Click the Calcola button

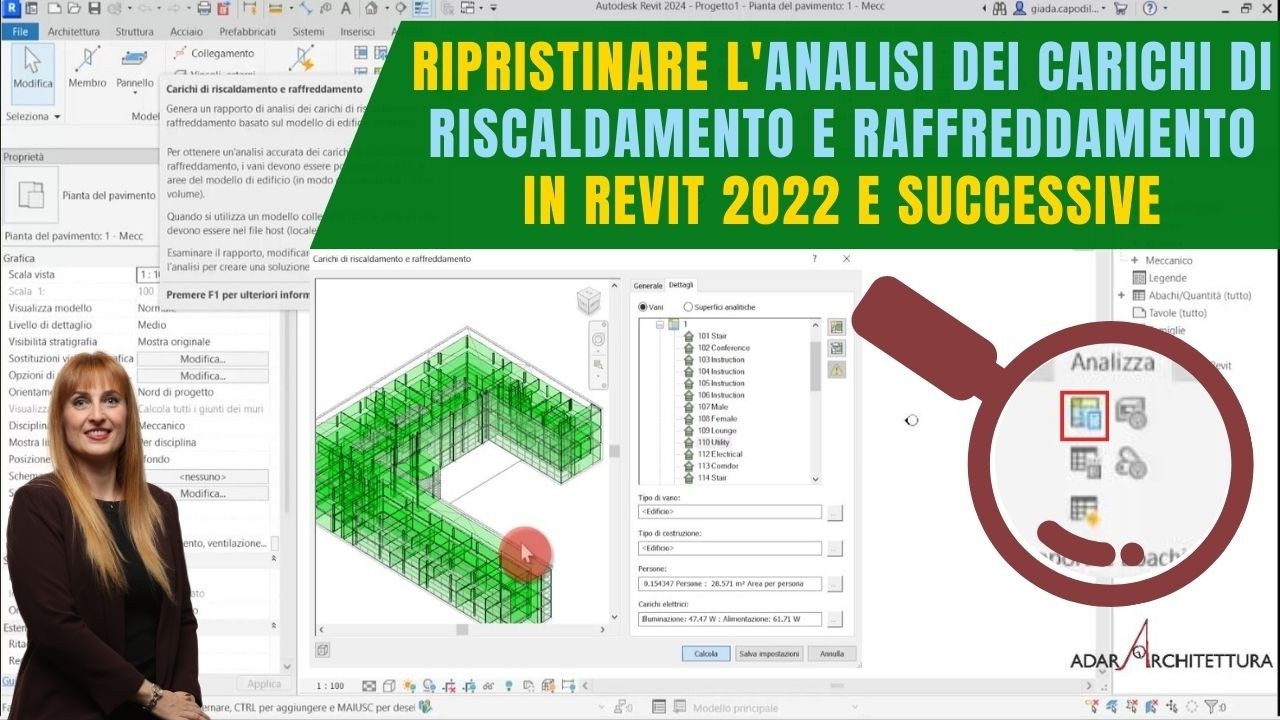pyautogui.click(x=706, y=654)
